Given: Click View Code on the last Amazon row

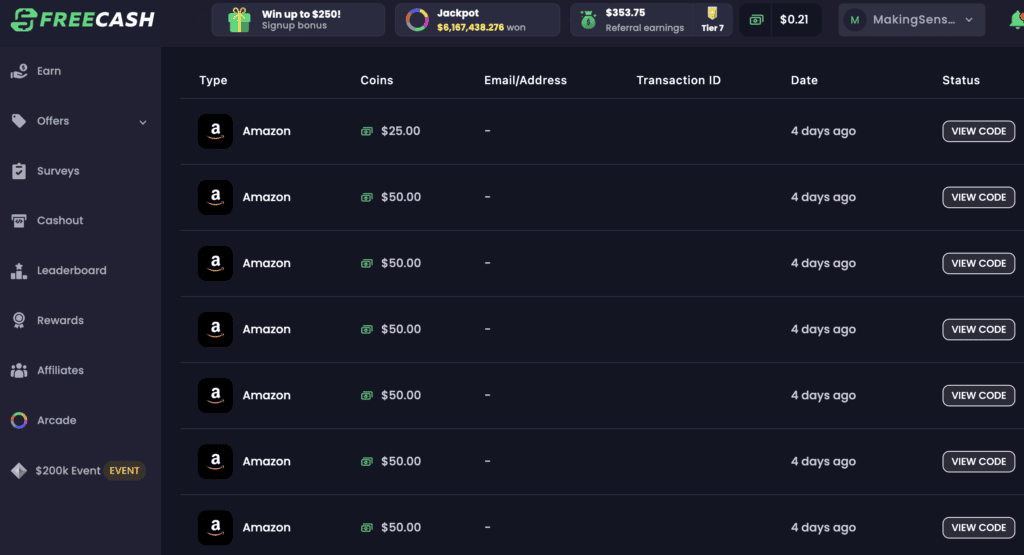Looking at the screenshot, I should coord(978,527).
